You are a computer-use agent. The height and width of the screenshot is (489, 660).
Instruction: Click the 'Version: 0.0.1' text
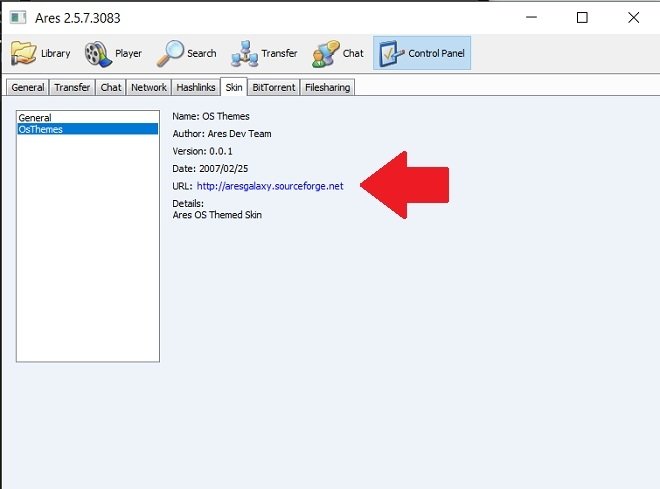coord(202,151)
